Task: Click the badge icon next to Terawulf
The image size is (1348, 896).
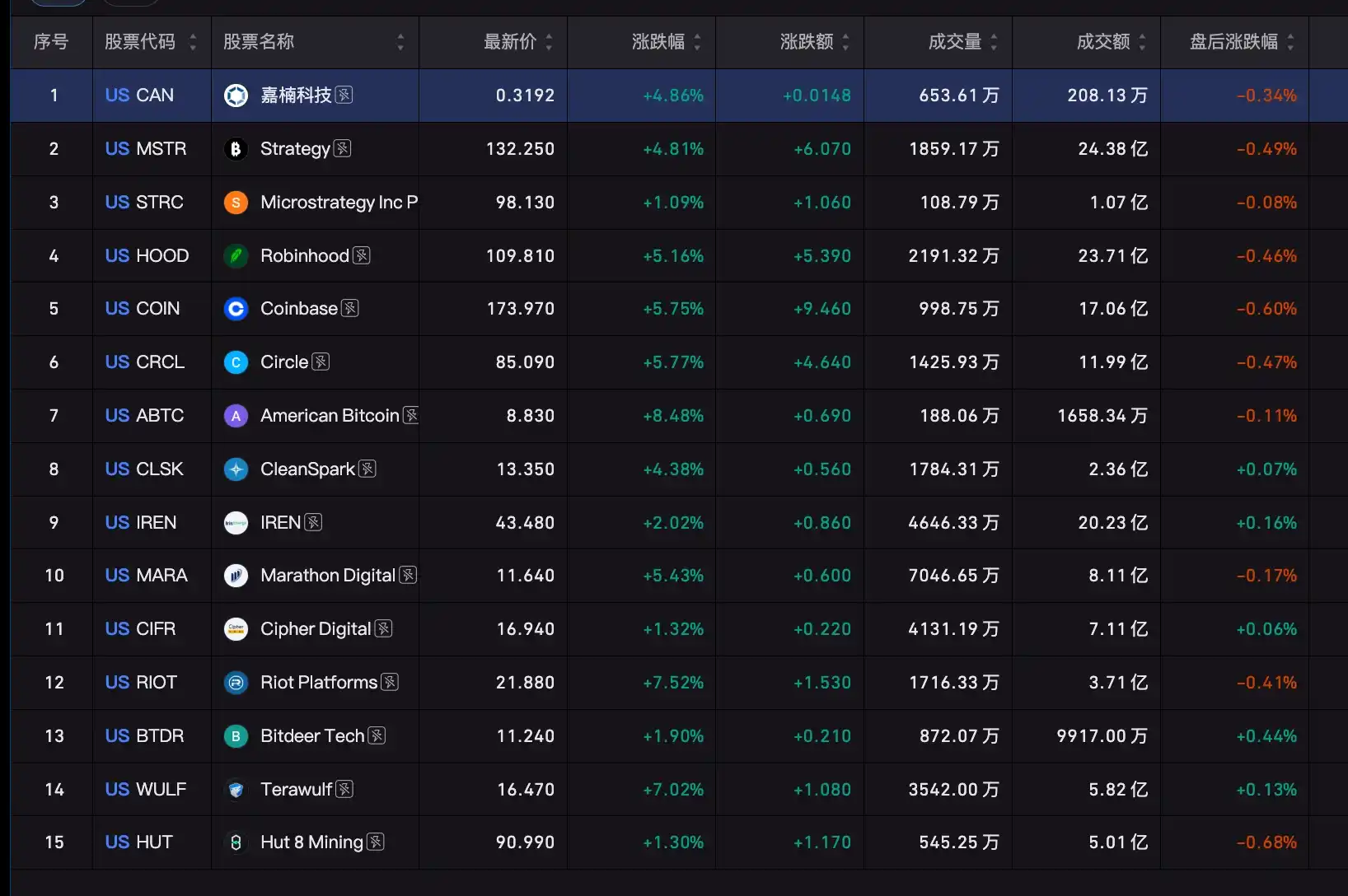Action: click(344, 789)
